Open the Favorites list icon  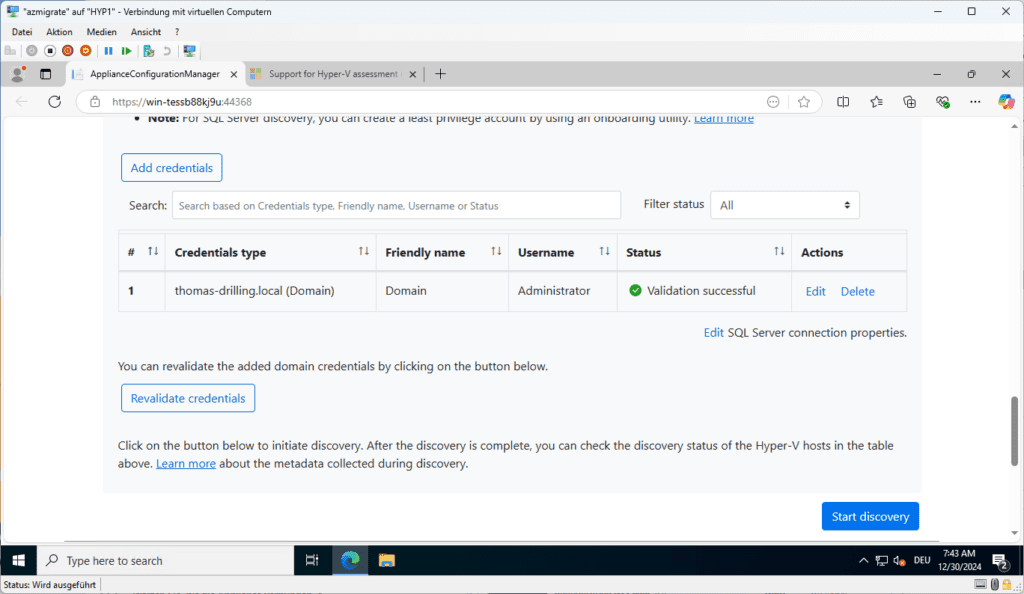pyautogui.click(x=876, y=102)
